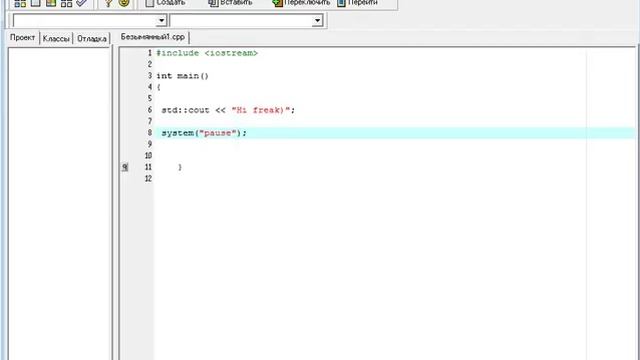Click the Вставить (Insert) toolbar button
This screenshot has width=640, height=360.
coord(230,3)
